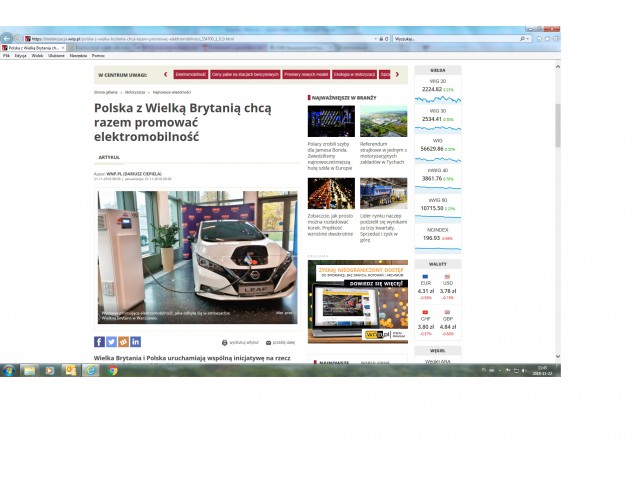Share the article on Twitter
640x480 pixels.
tap(111, 342)
